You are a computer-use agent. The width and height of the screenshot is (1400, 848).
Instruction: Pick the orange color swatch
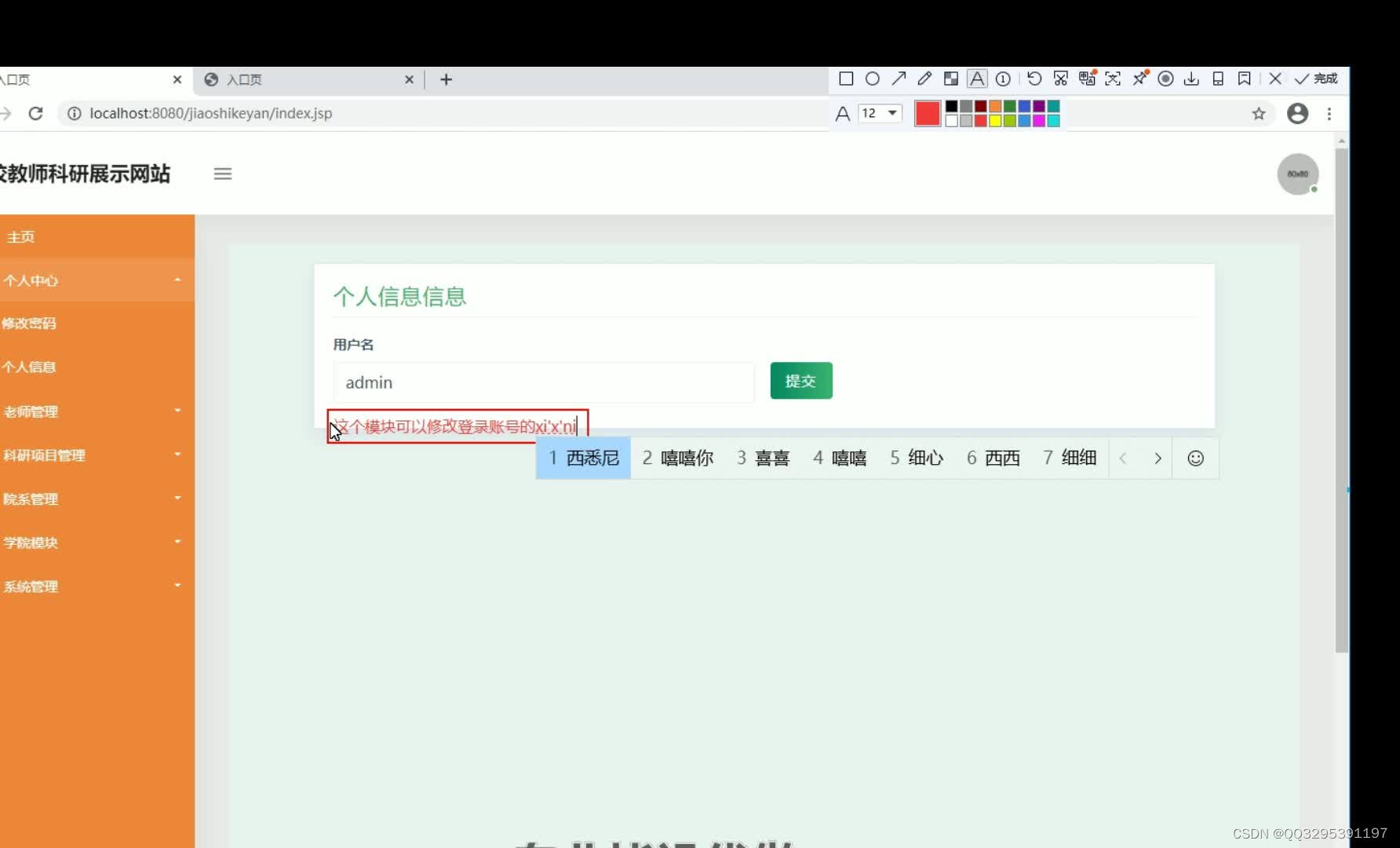[995, 106]
